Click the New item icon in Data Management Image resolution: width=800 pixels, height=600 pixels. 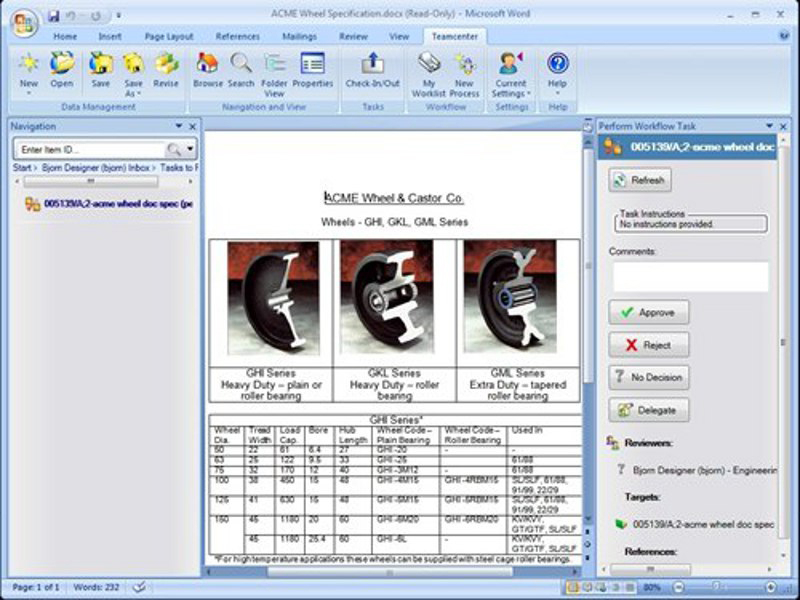coord(29,73)
